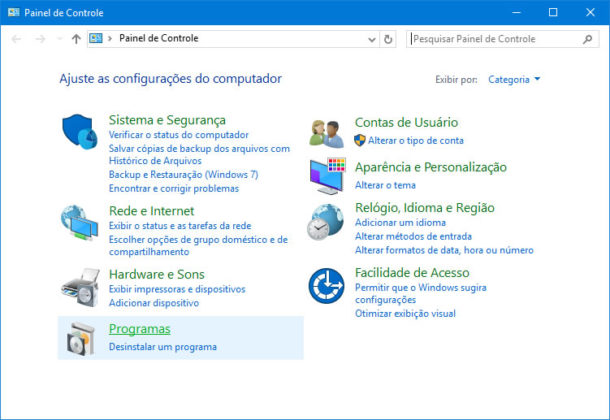Open Salvar cópias de backup com Histórico de Arquivos

tap(199, 155)
